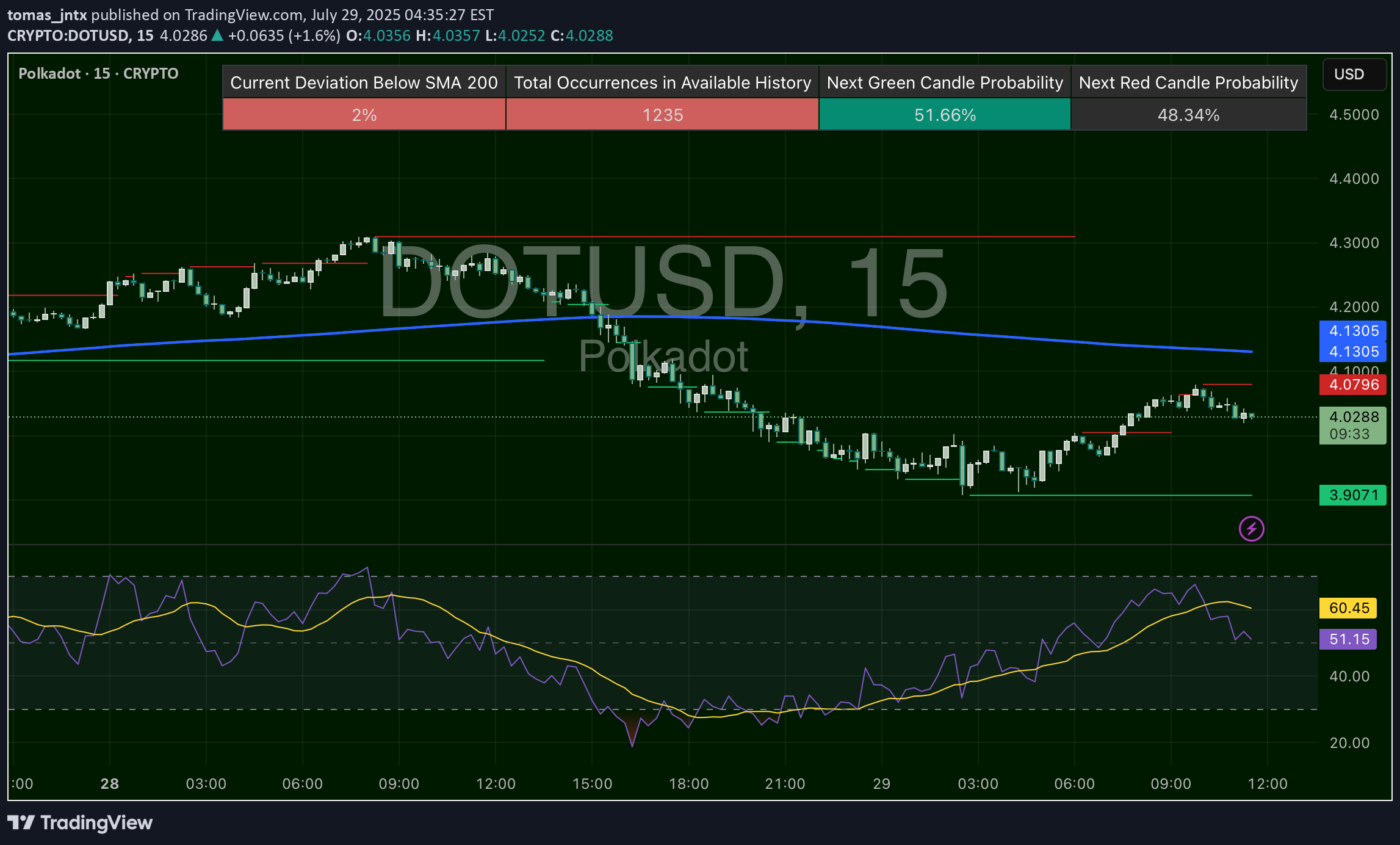
Task: Click the 1235 occurrences value cell
Action: [662, 115]
